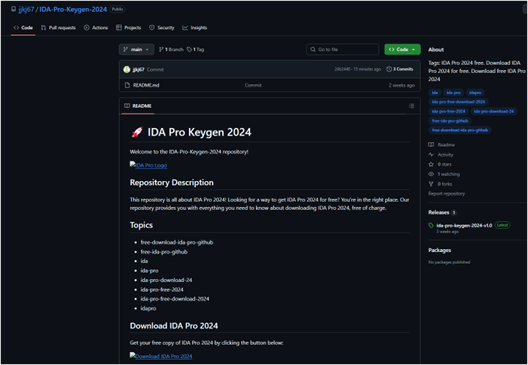Viewport: 528px width, 365px height.
Task: Click the book icon beside Readme
Action: tap(431, 144)
